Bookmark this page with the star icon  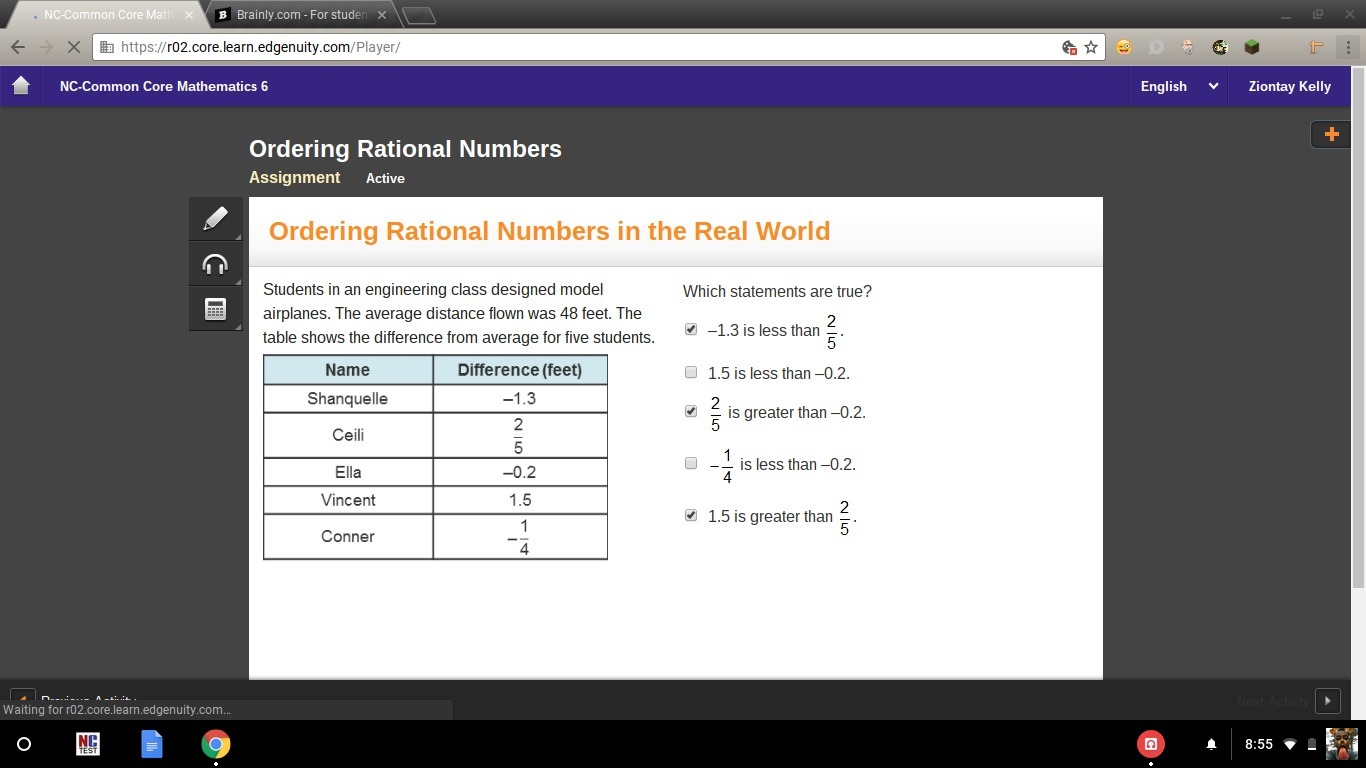1091,47
